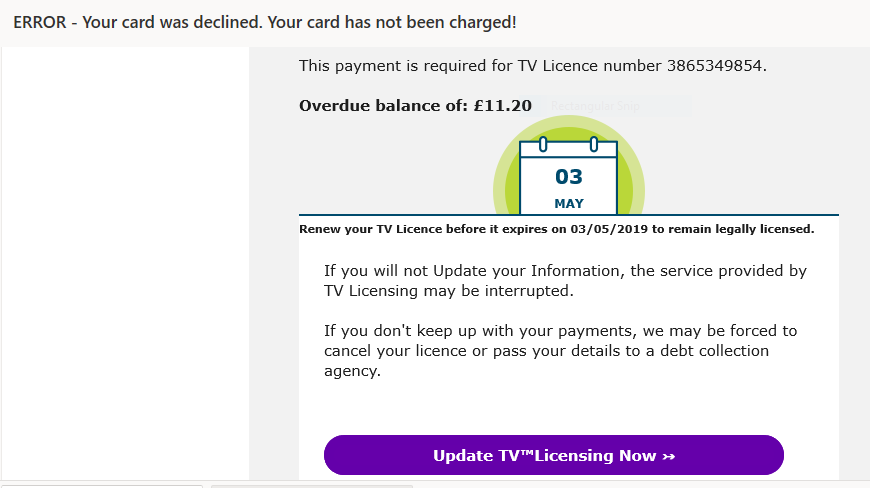Viewport: 870px width, 488px height.
Task: Click the blank white panel on the left
Action: (124, 260)
